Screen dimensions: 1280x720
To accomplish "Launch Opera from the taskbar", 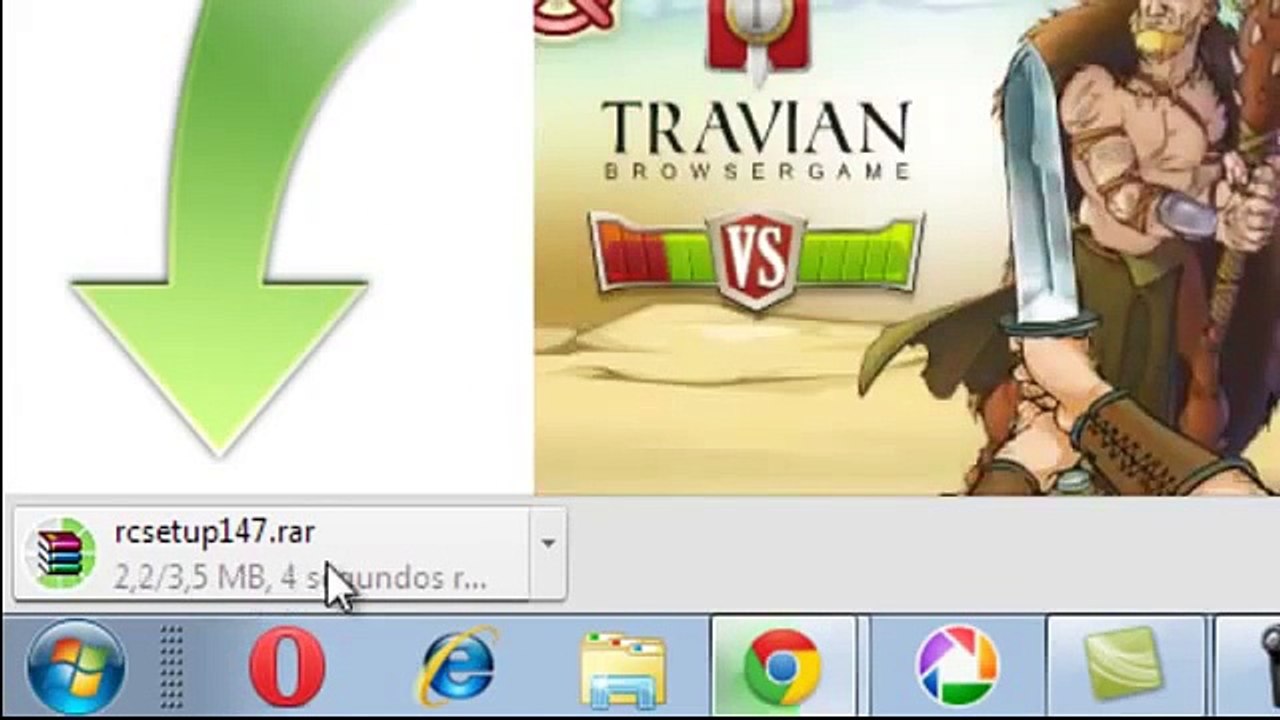I will point(287,666).
